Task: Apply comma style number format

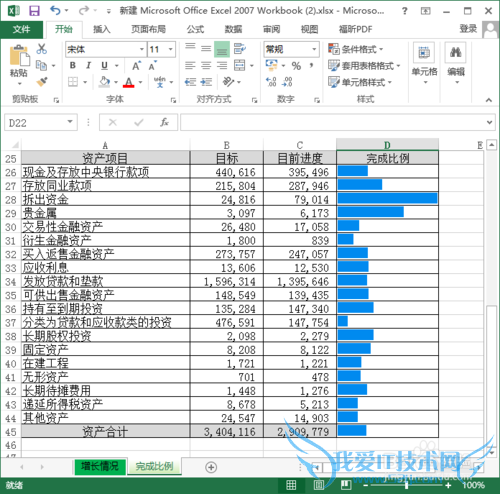Action: [x=311, y=66]
